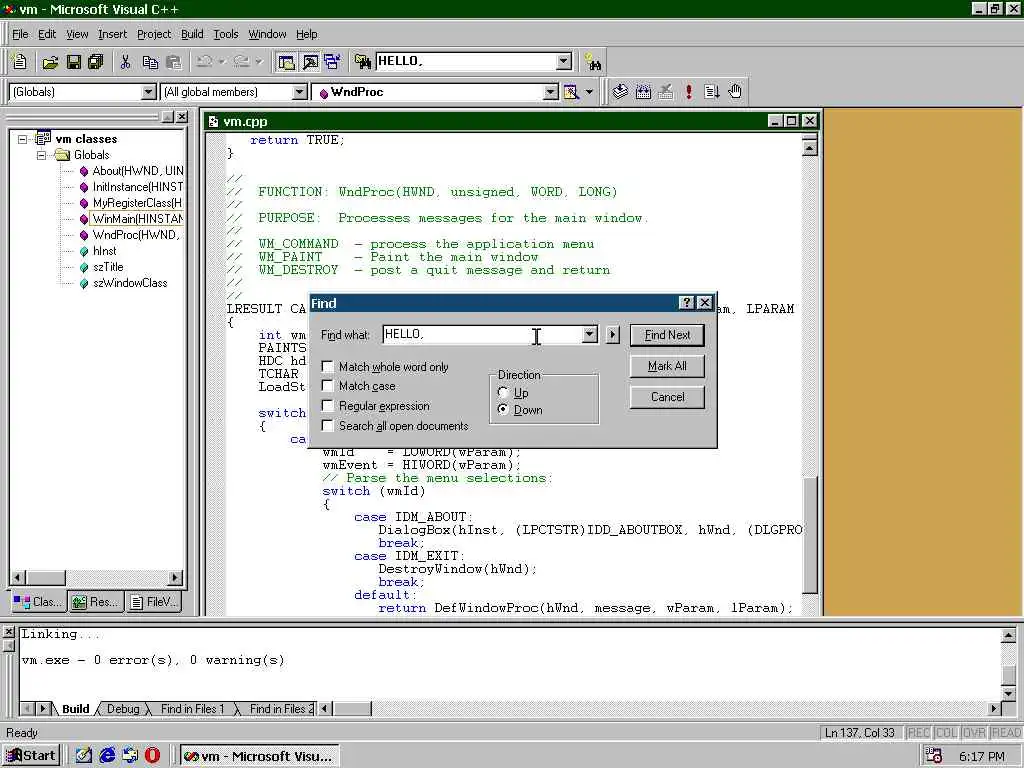This screenshot has height=768, width=1024.
Task: Click the Search binoculars icon right of Find box
Action: (x=593, y=62)
